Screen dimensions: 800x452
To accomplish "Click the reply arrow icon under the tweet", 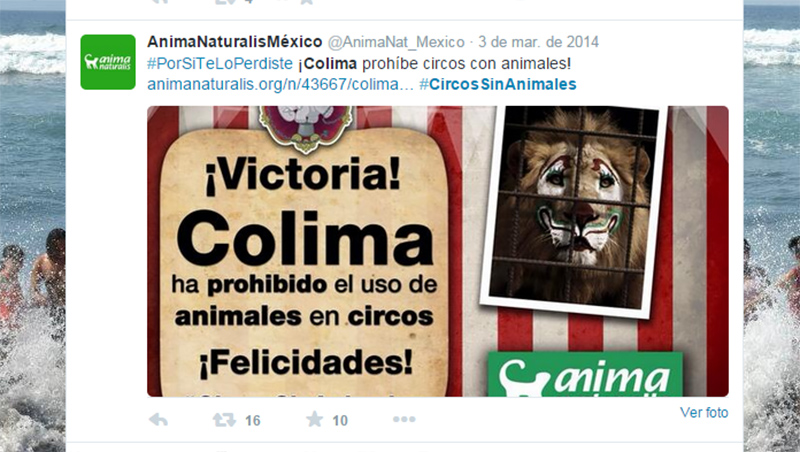I will (x=158, y=420).
